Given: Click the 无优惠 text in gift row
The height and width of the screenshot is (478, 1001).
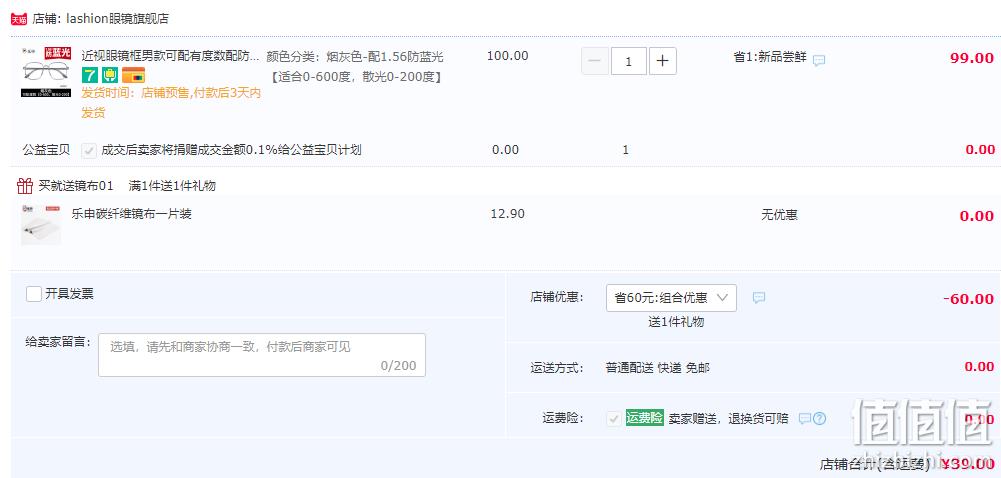Looking at the screenshot, I should tap(779, 215).
